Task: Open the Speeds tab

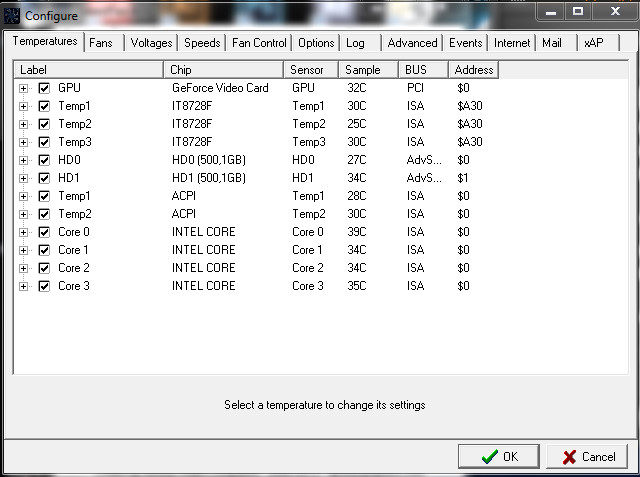Action: click(x=202, y=43)
